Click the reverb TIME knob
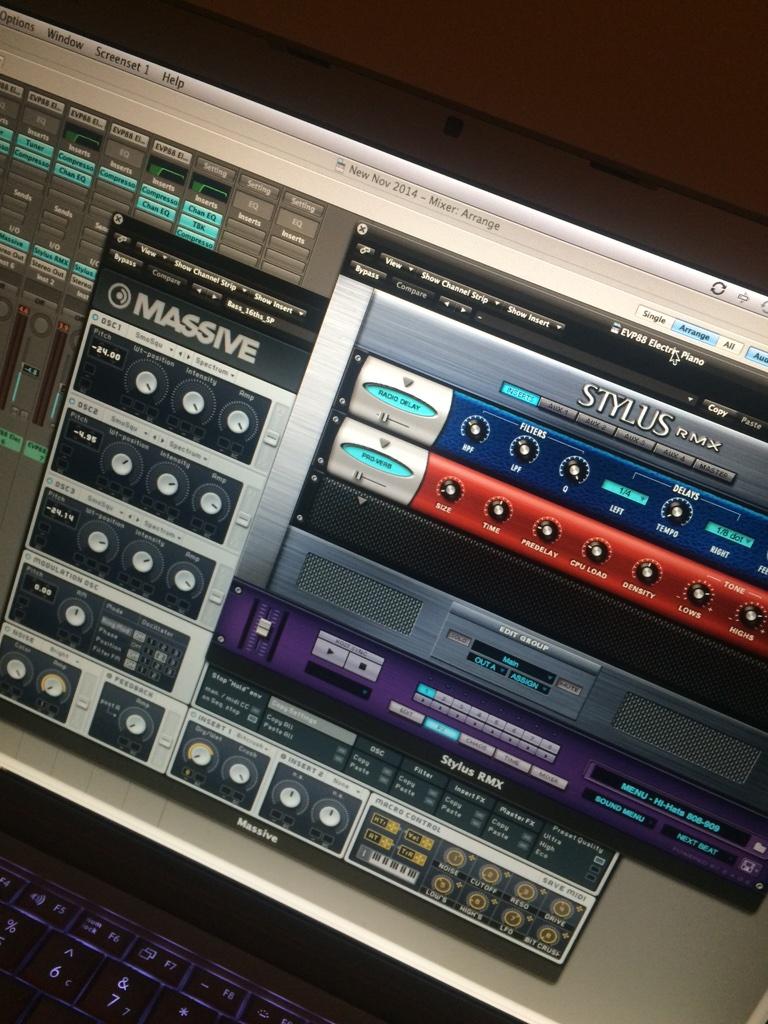 pos(498,509)
